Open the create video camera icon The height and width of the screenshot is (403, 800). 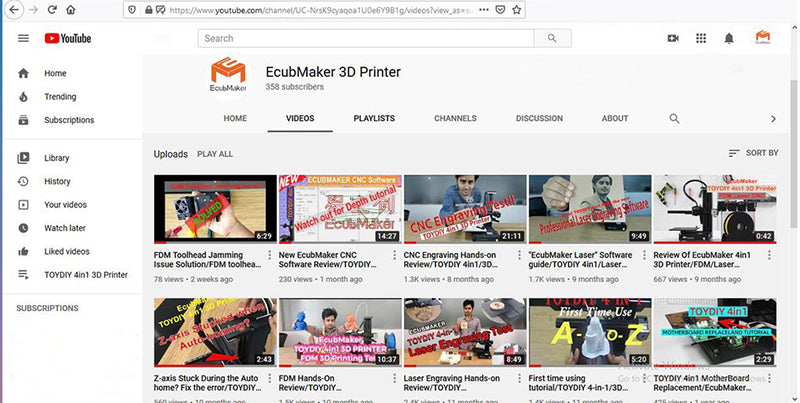pos(673,38)
